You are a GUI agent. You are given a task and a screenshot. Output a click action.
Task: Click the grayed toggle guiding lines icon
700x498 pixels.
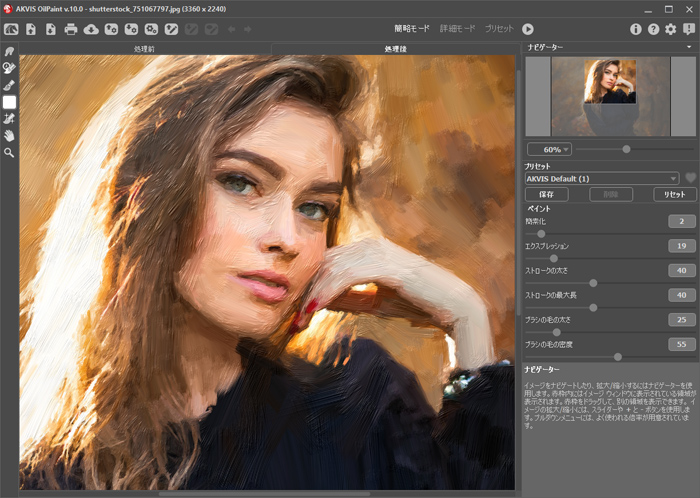click(212, 29)
